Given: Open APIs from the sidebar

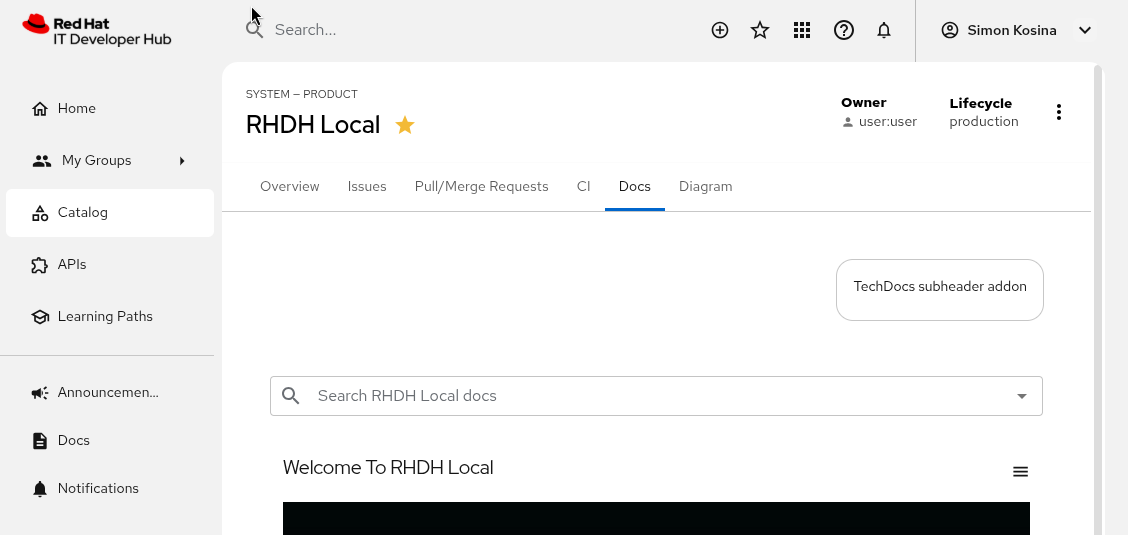Looking at the screenshot, I should click(72, 264).
